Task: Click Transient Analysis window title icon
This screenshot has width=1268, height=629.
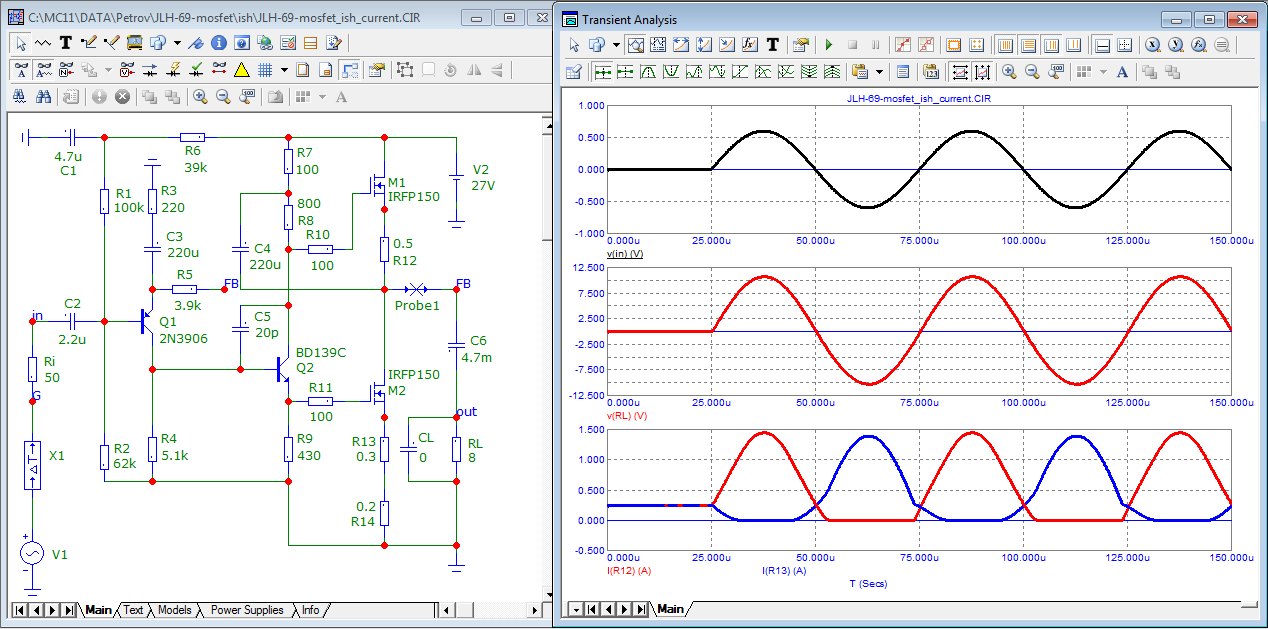Action: [570, 19]
